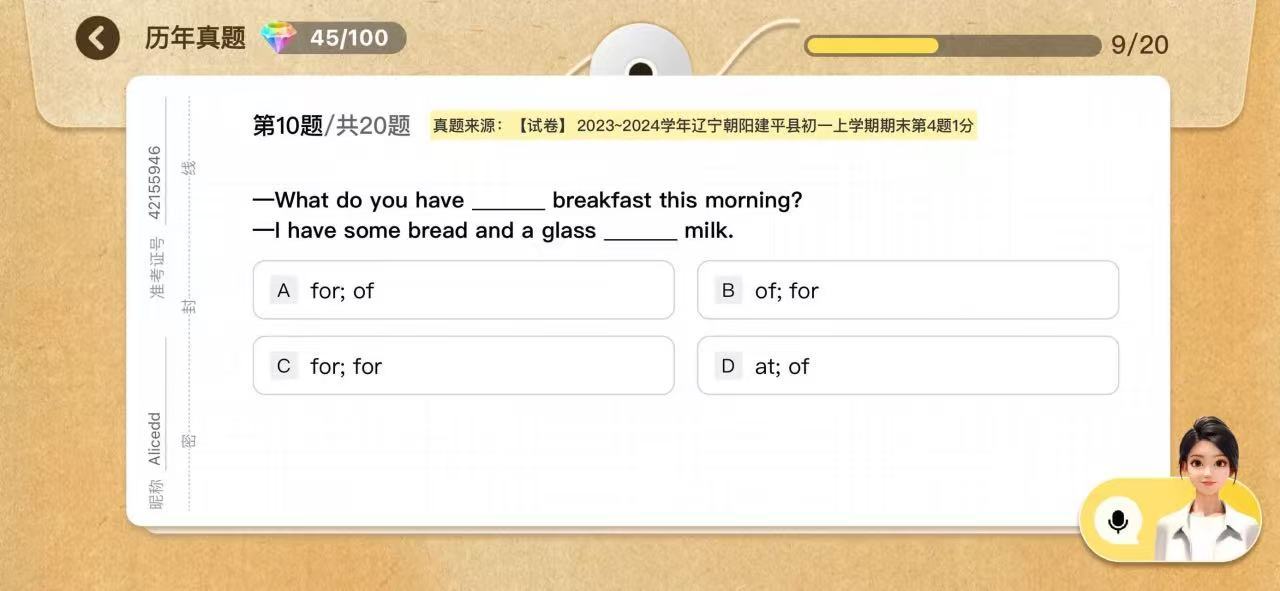Viewport: 1280px width, 591px height.
Task: Tap the rainbow diamond gem icon
Action: point(279,38)
